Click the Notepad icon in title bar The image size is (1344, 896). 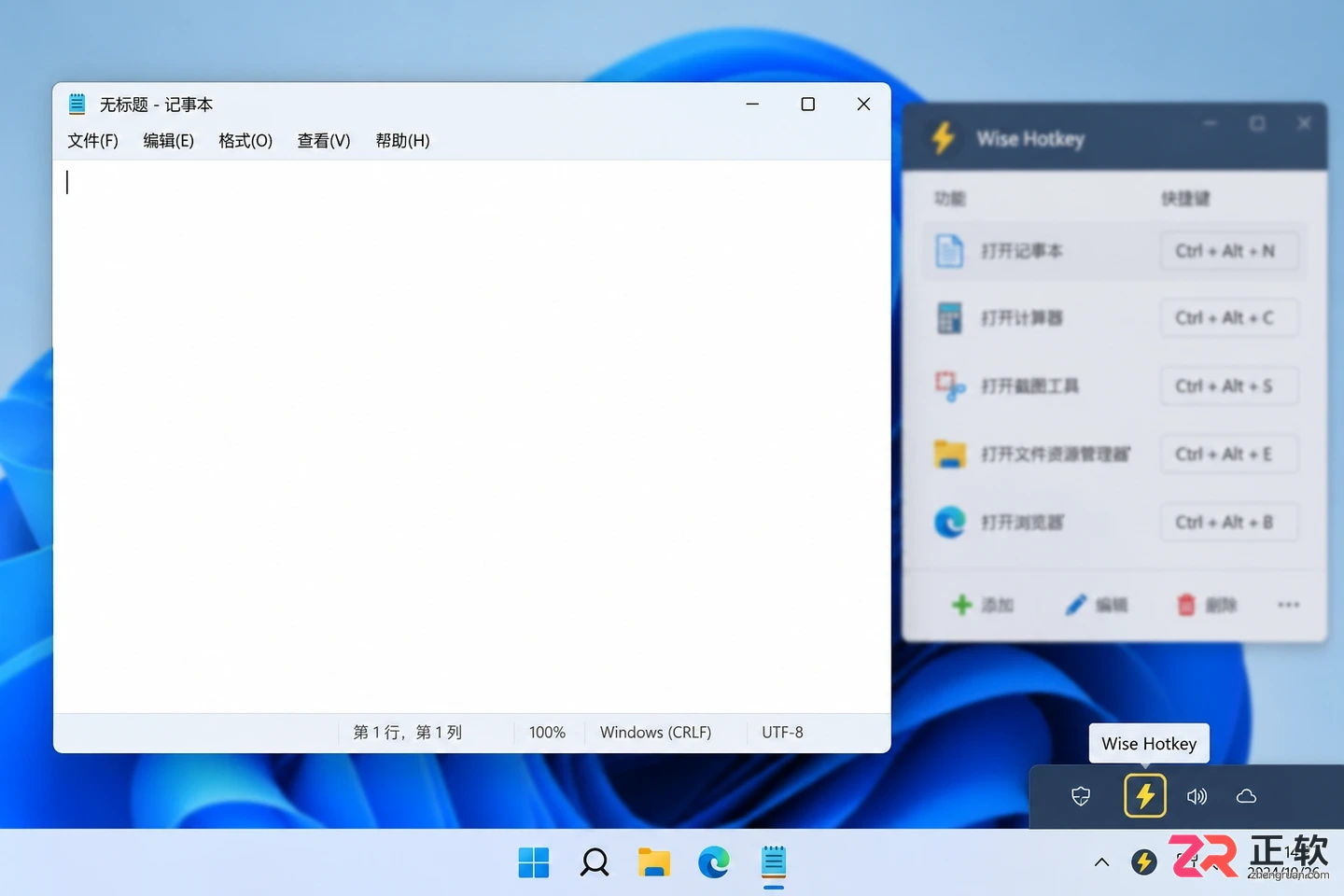pos(77,104)
